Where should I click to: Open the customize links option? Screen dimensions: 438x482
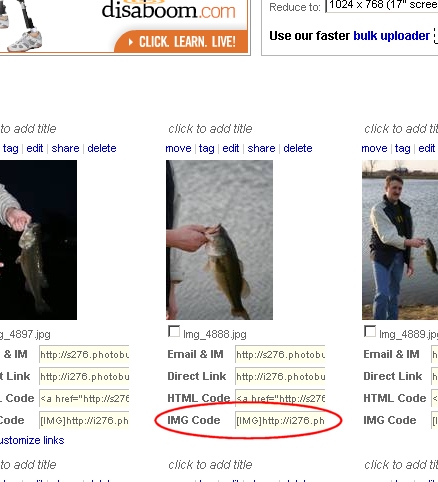[x=32, y=440]
